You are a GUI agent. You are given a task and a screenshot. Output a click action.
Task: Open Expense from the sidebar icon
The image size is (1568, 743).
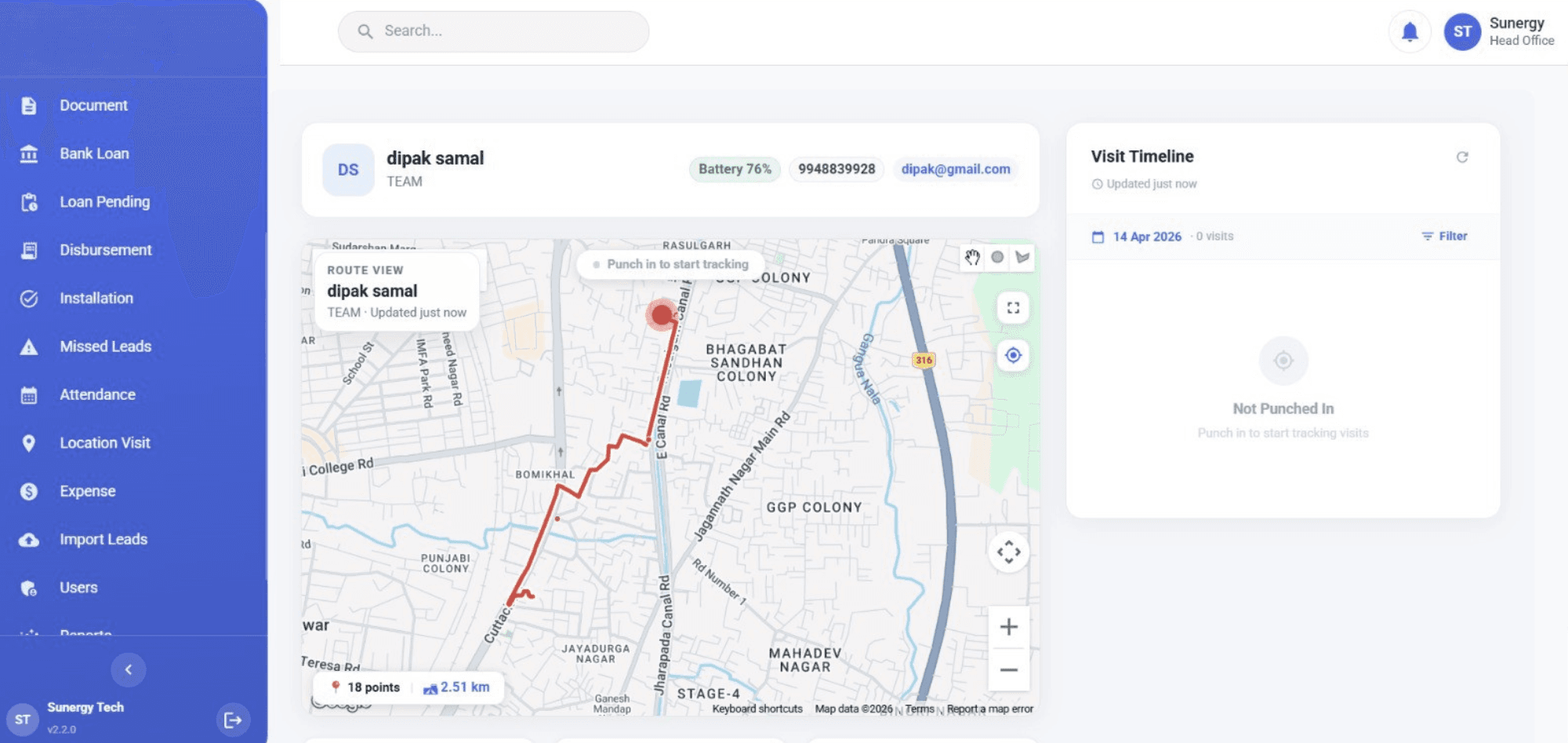point(29,491)
